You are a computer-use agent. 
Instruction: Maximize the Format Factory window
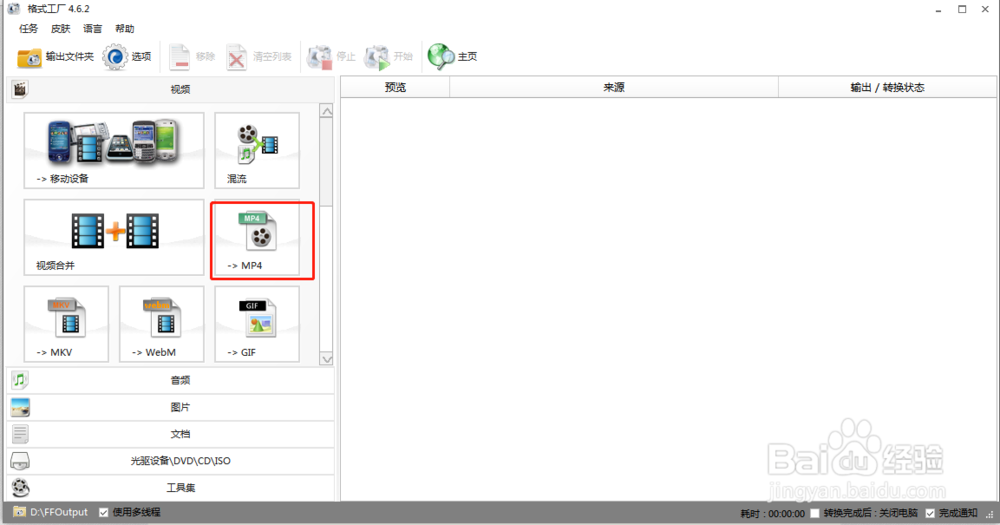click(x=962, y=9)
